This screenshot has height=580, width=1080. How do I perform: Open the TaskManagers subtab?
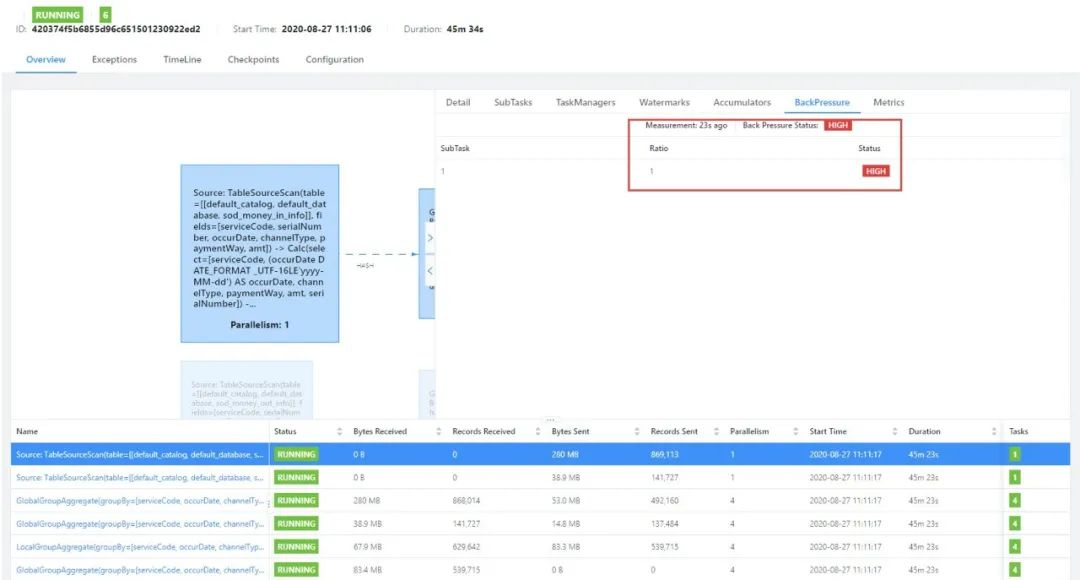585,102
